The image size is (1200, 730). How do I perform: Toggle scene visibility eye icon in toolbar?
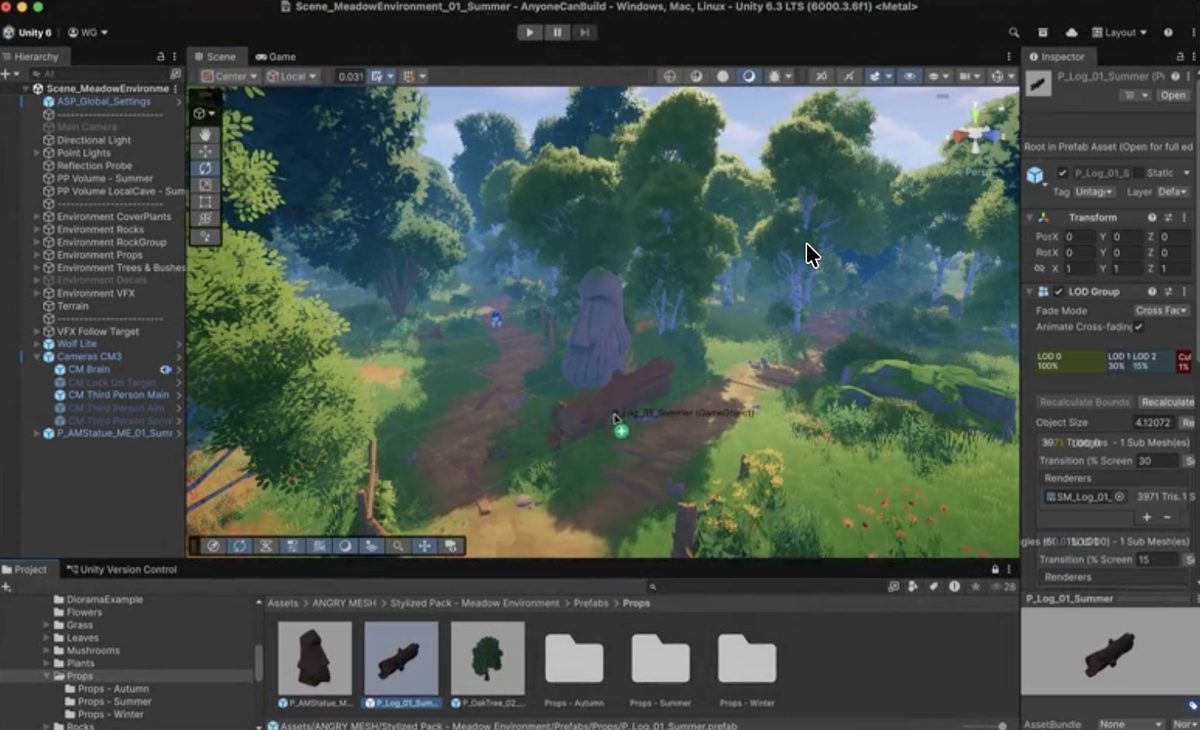click(909, 76)
